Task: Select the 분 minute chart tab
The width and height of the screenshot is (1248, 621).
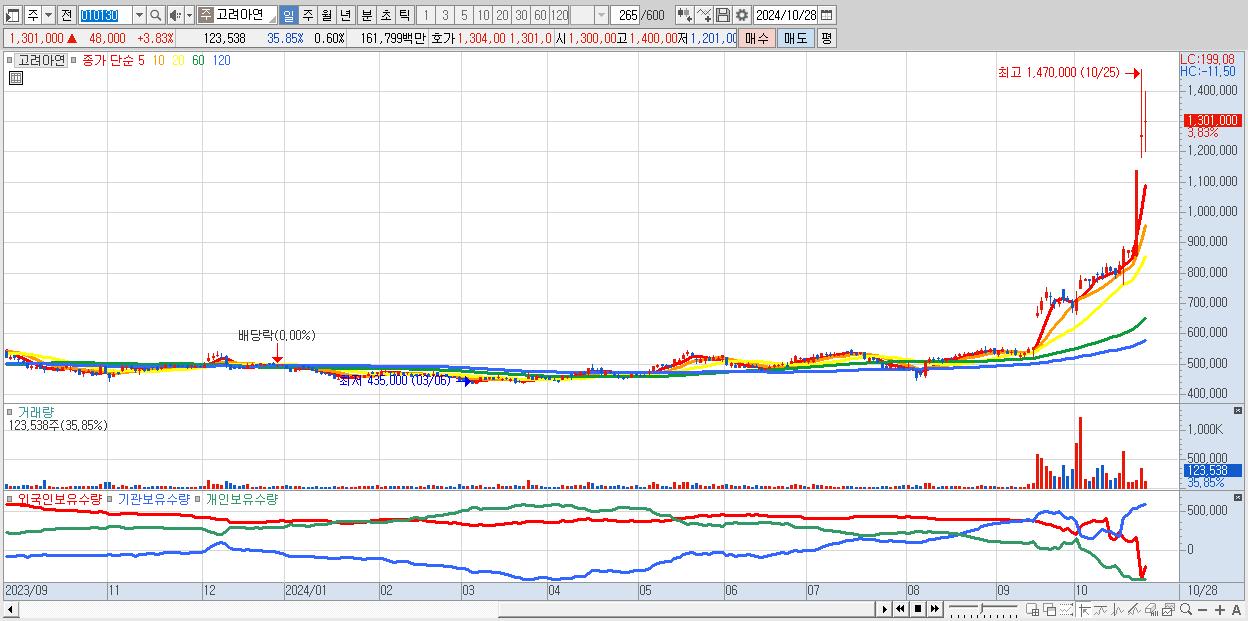Action: pyautogui.click(x=366, y=15)
